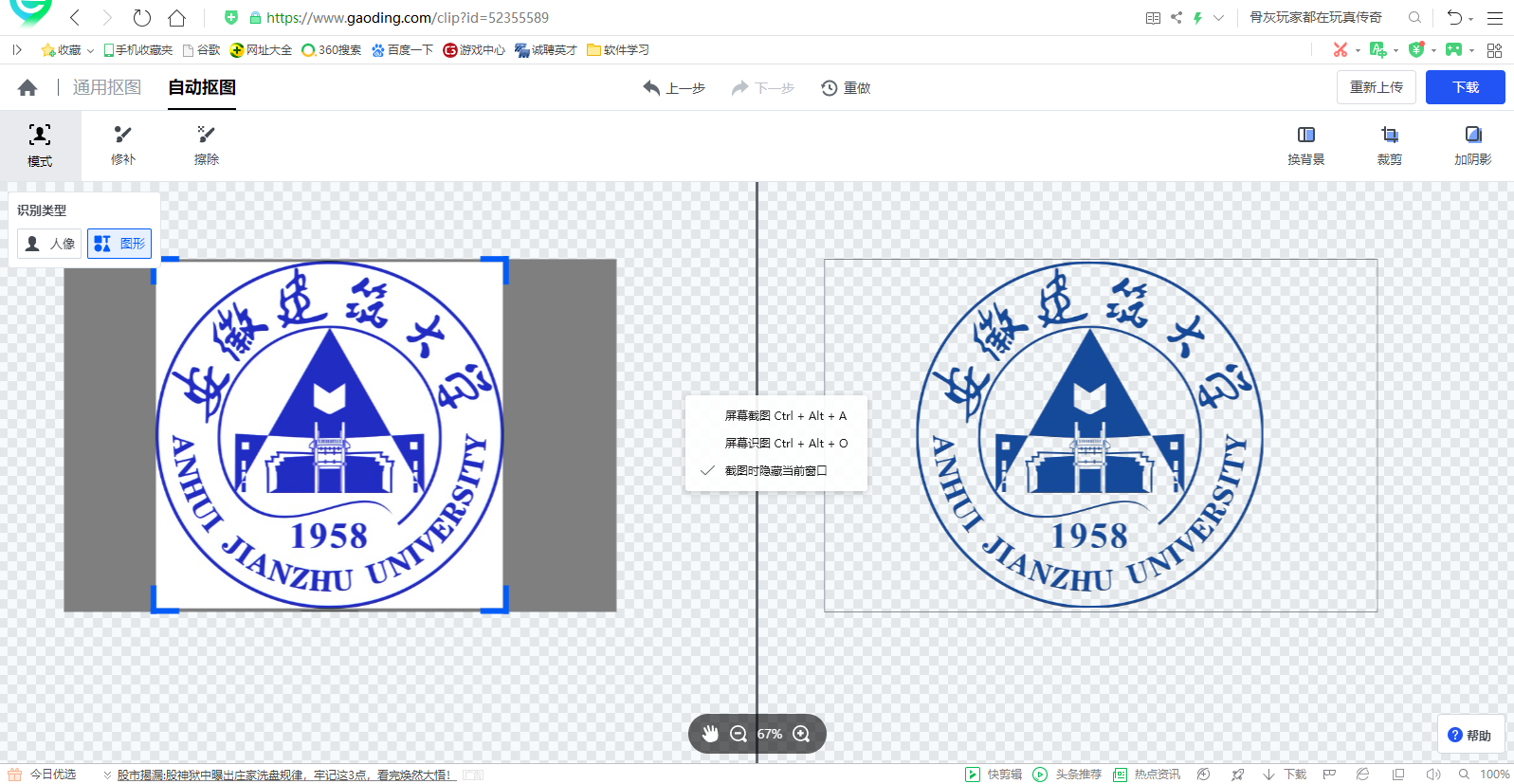Expand game controller dropdown arrow
This screenshot has height=784, width=1514.
(x=1471, y=50)
